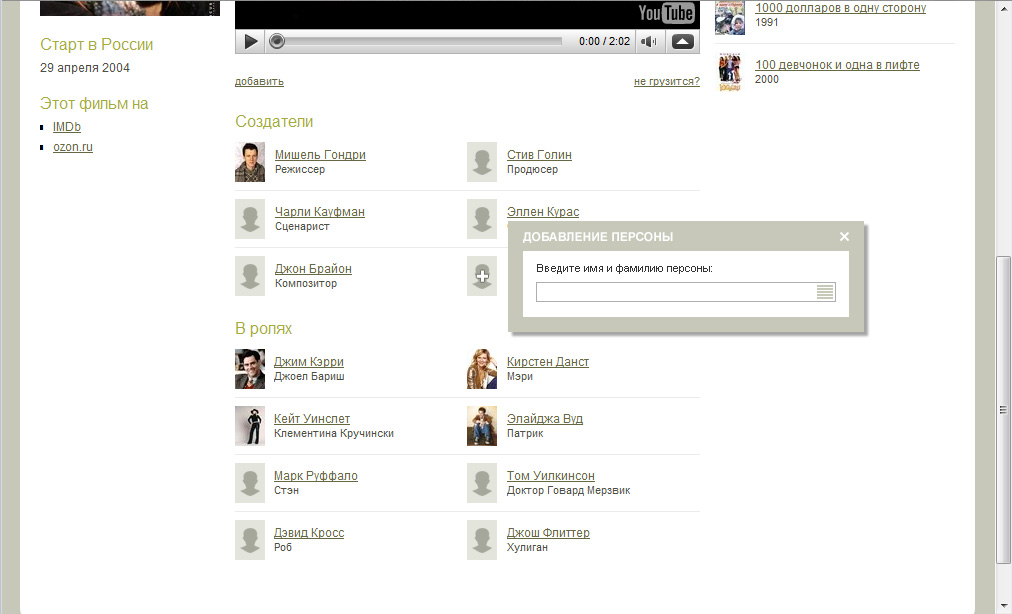This screenshot has width=1012, height=614.
Task: Open Джон Брайон composer link
Action: [313, 269]
